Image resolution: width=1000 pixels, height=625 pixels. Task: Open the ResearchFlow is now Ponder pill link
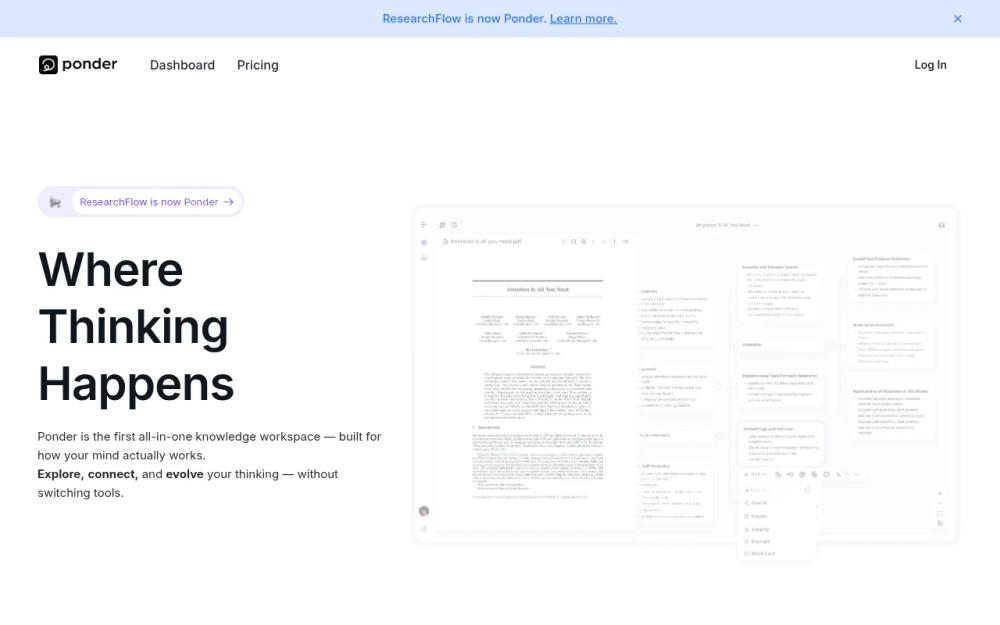(x=156, y=202)
